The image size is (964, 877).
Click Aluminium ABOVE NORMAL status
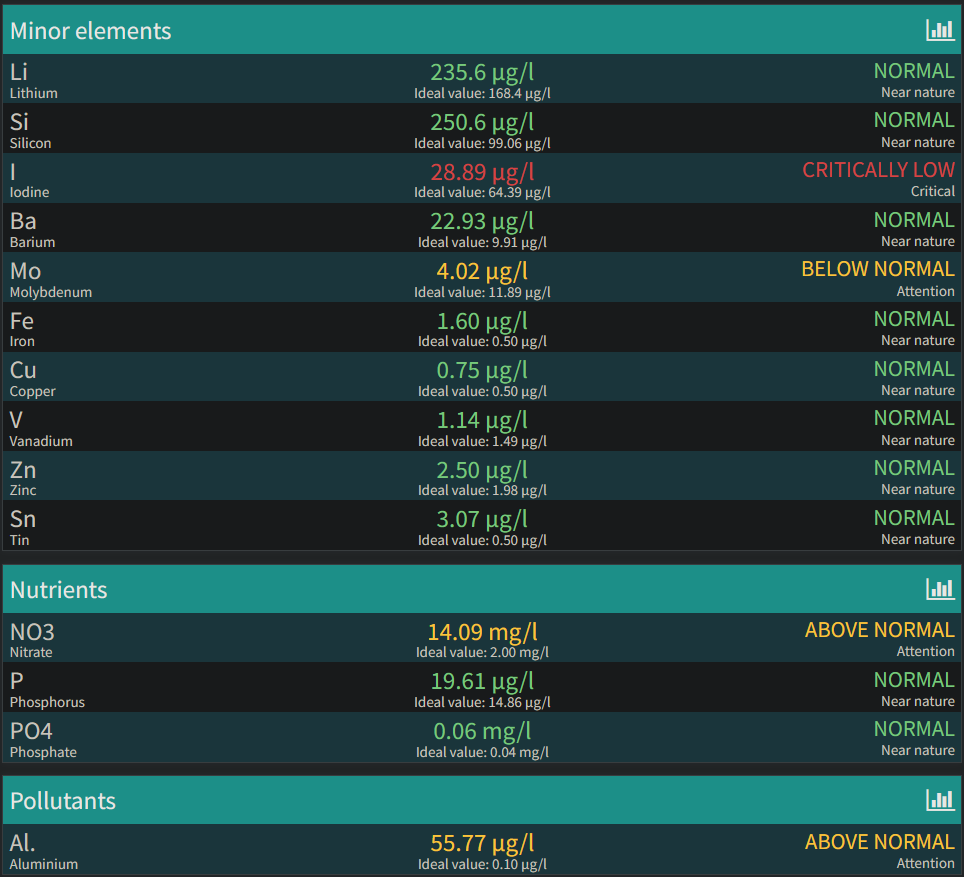[880, 841]
